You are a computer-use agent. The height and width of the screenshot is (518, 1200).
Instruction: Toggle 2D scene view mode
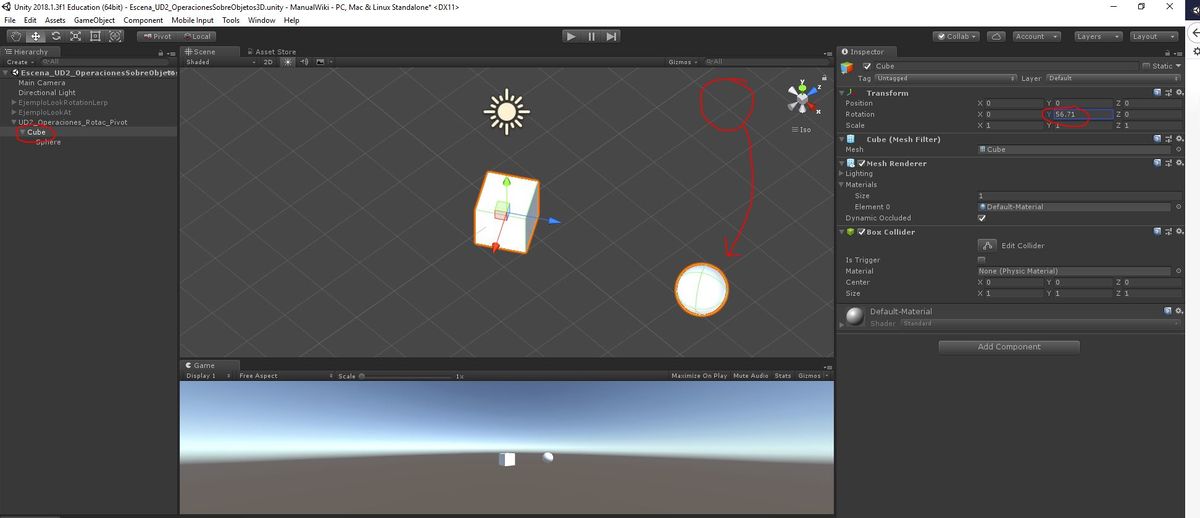tap(268, 62)
